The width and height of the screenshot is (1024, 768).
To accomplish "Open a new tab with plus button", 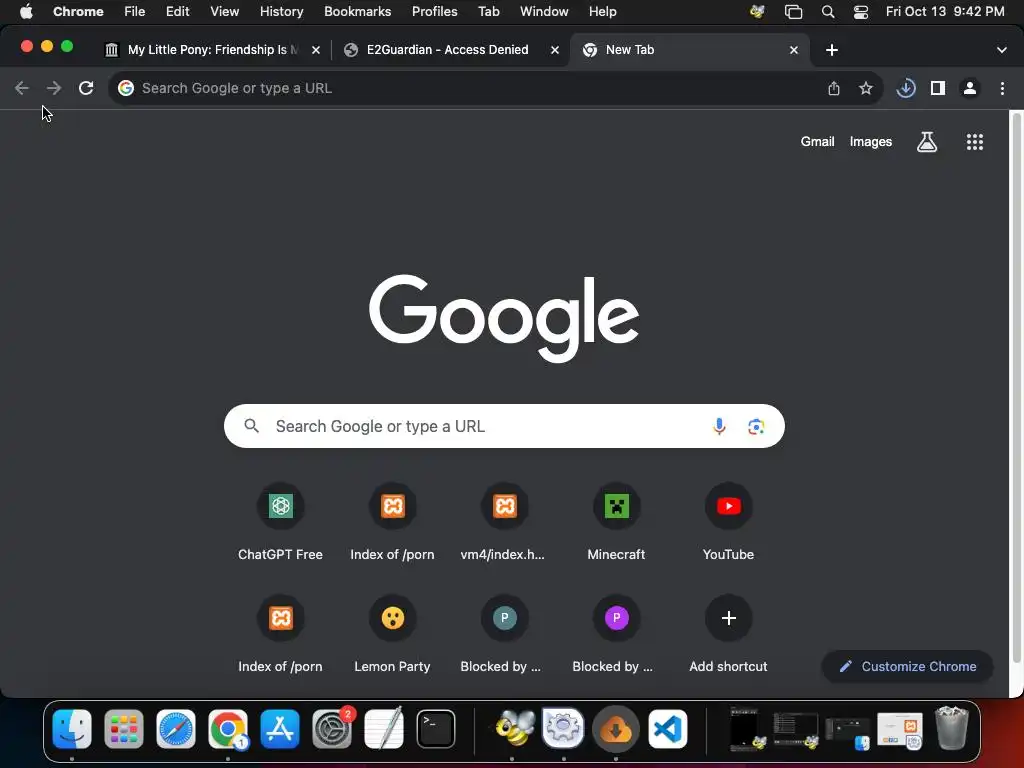I will 831,50.
